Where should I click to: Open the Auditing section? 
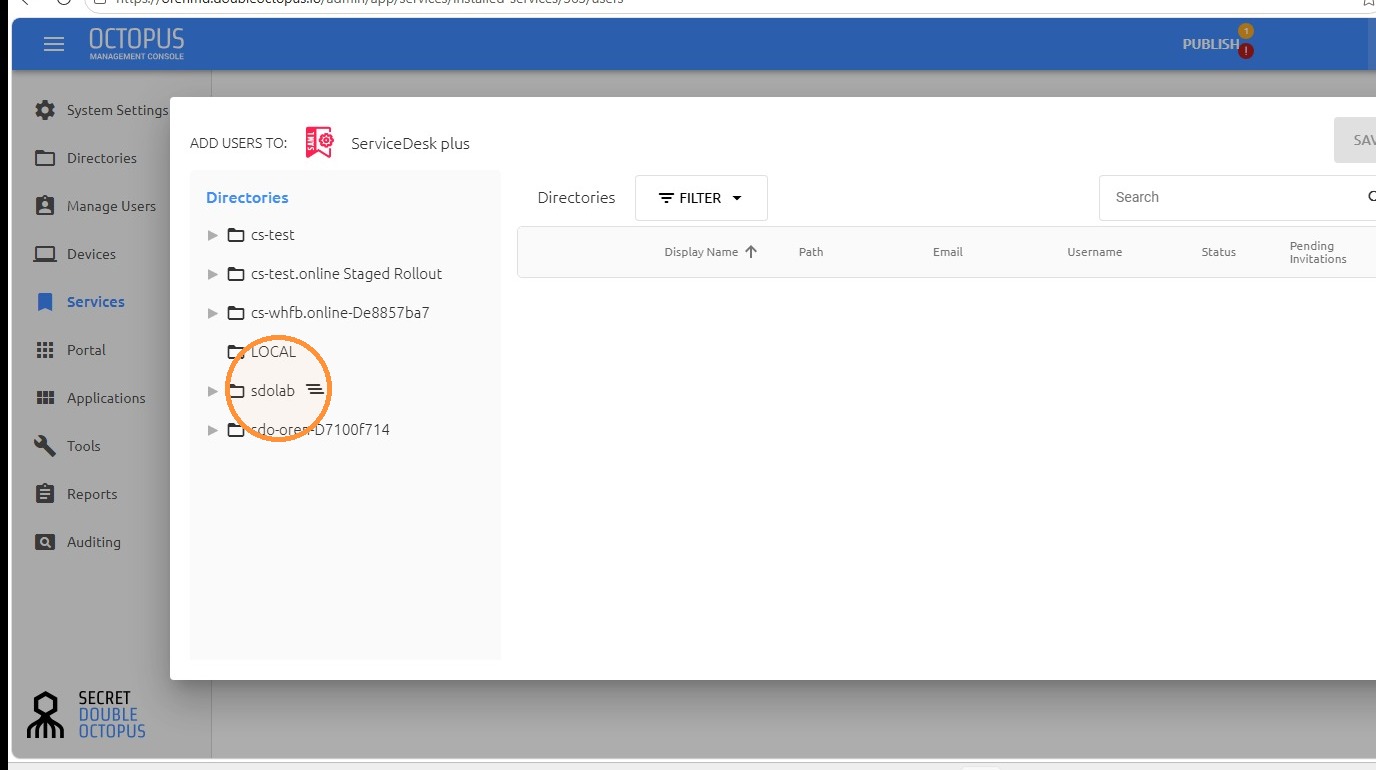coord(93,542)
